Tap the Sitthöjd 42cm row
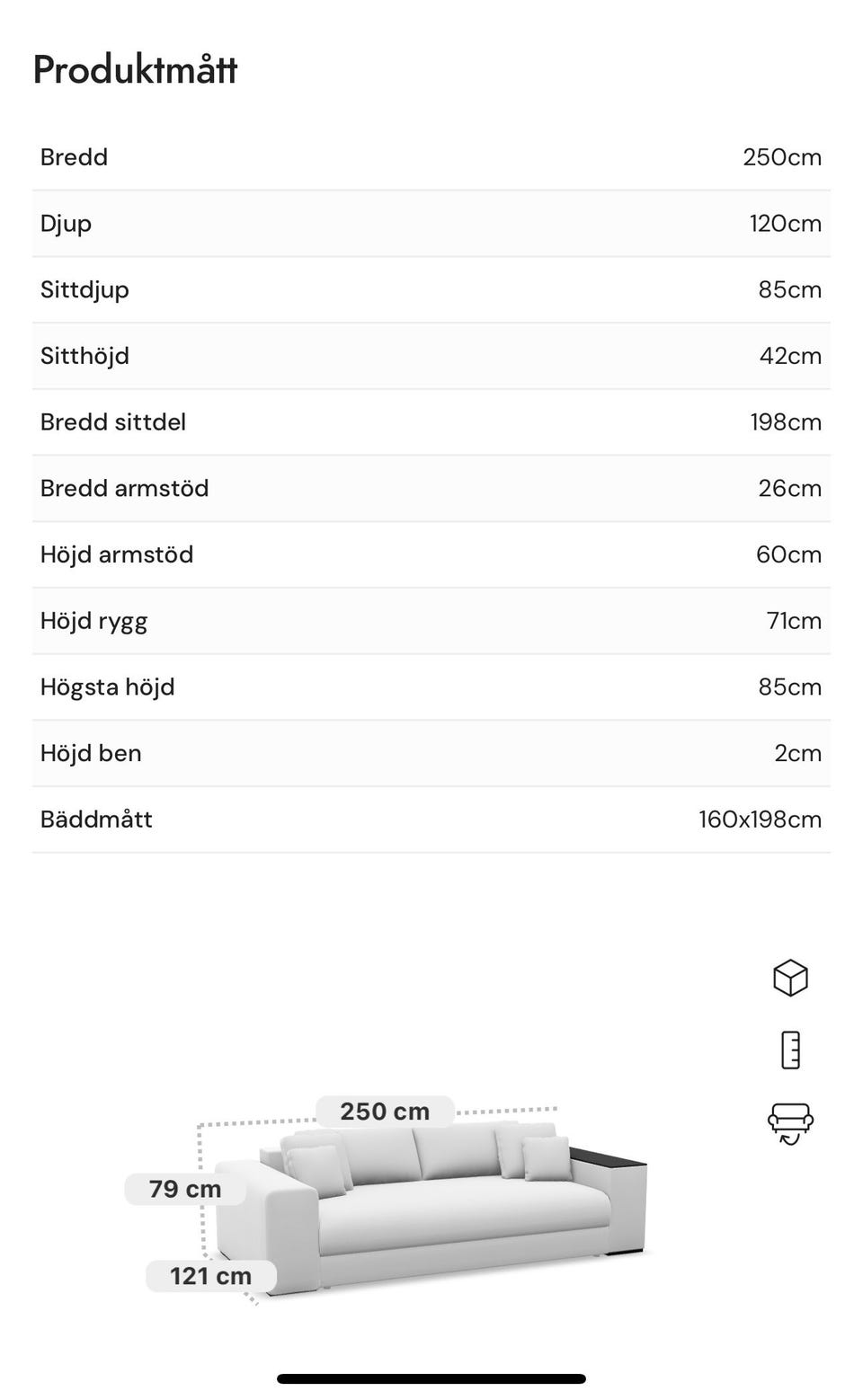 431,356
